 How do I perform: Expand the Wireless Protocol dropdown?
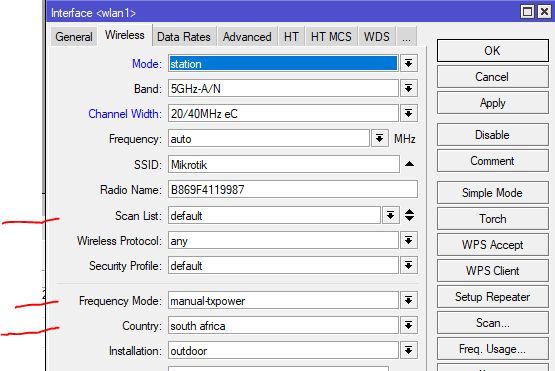click(x=408, y=241)
